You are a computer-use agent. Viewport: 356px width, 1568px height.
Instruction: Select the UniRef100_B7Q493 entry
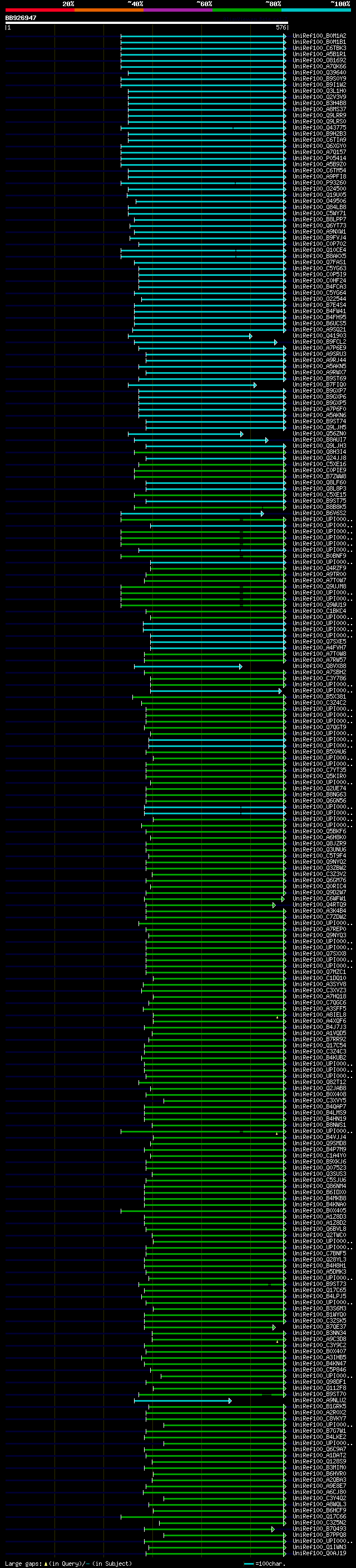(x=319, y=1529)
